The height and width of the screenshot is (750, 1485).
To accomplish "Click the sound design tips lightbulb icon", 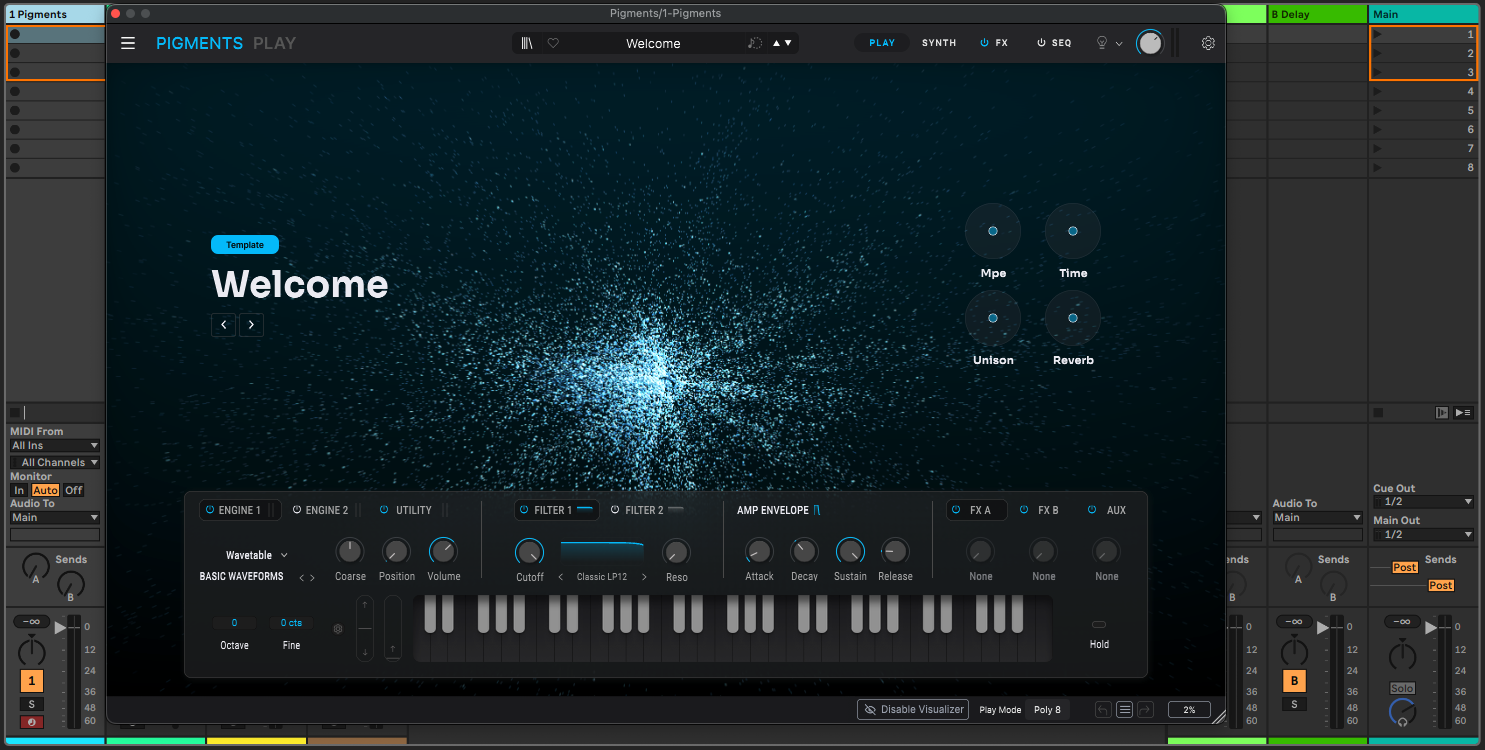I will pyautogui.click(x=1103, y=43).
